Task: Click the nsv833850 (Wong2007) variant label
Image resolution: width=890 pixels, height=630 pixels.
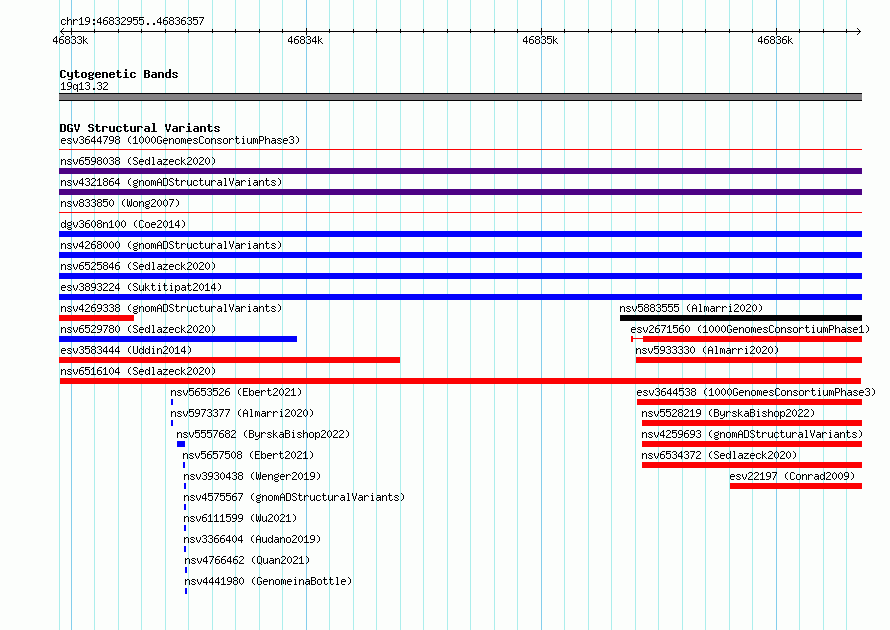Action: 120,203
